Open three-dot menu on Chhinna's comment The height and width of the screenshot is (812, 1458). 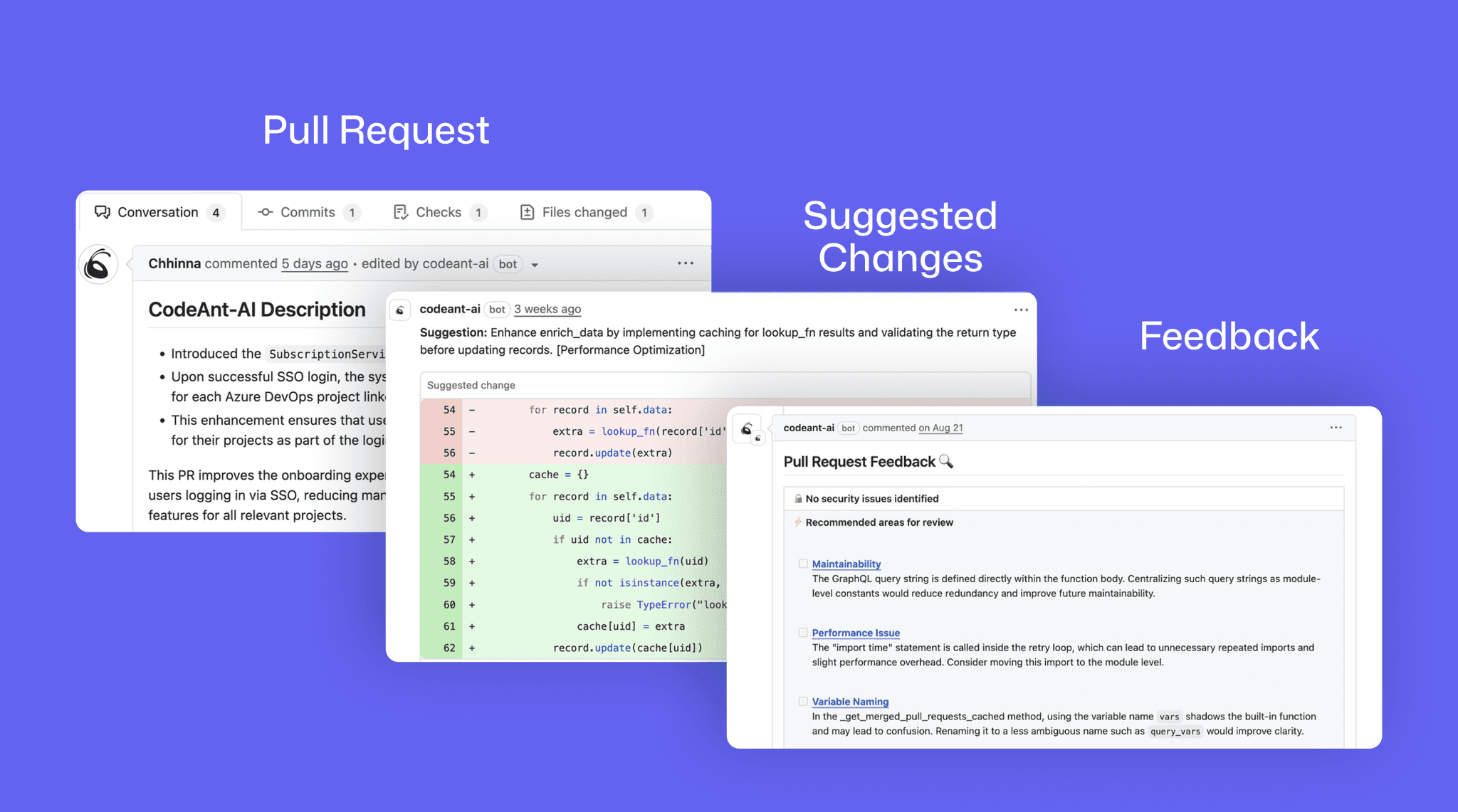tap(685, 263)
